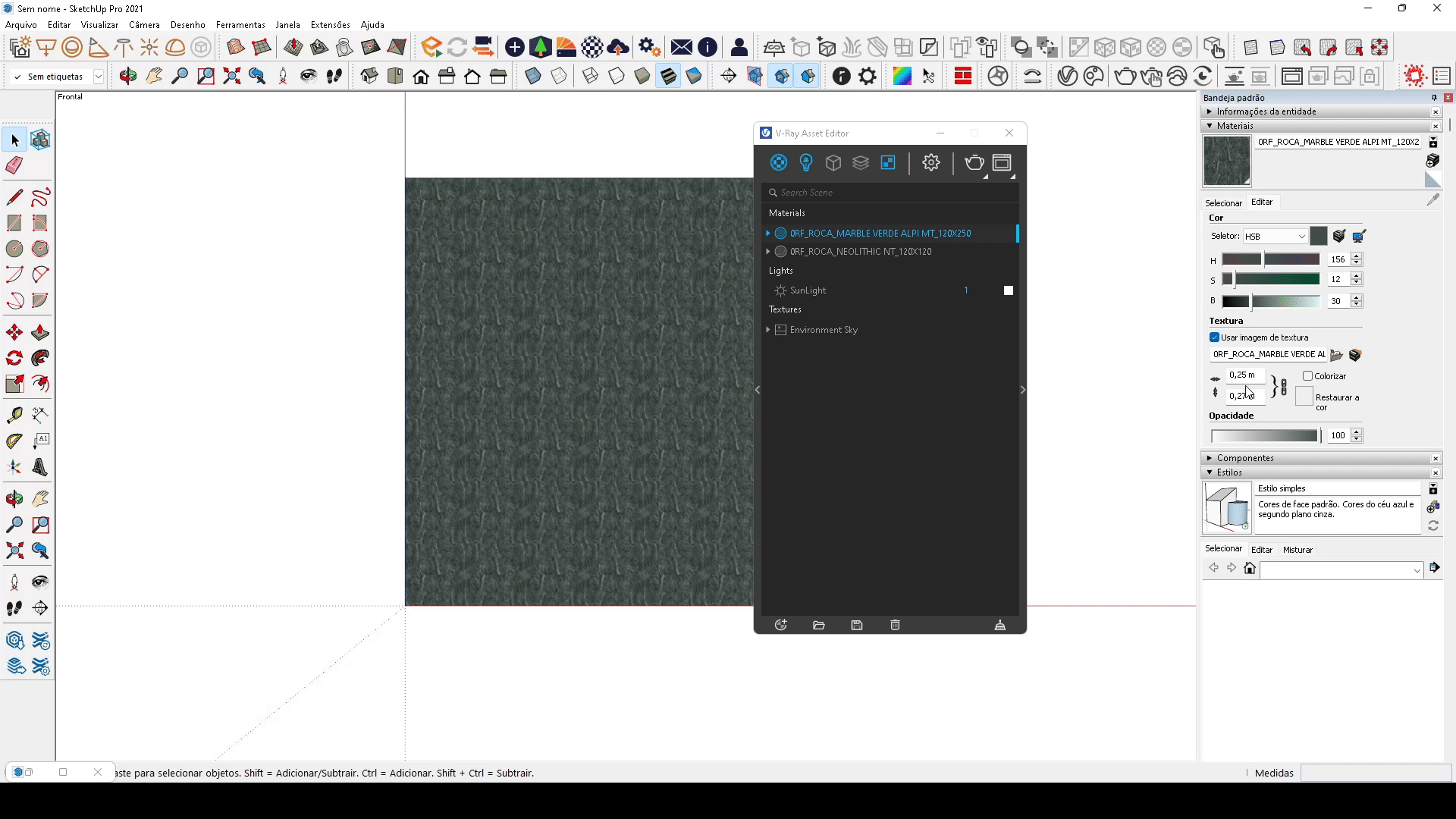The height and width of the screenshot is (819, 1456).
Task: Open the Extensões menu
Action: [330, 24]
